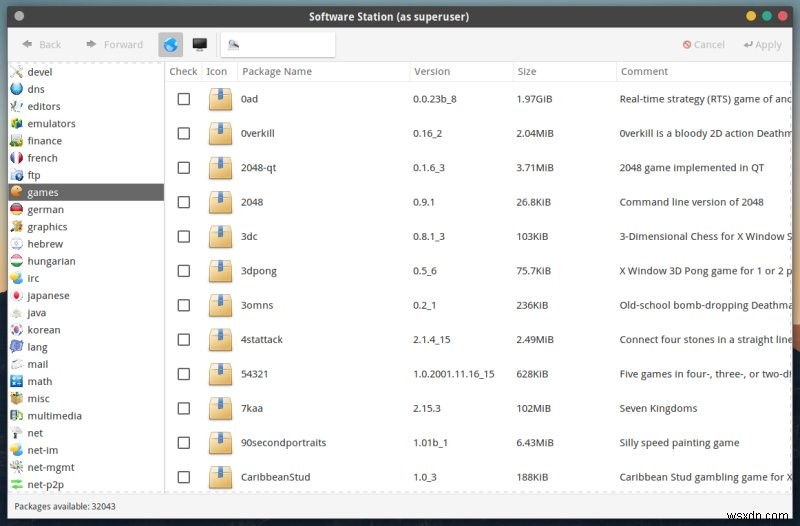This screenshot has width=800, height=526.
Task: Tick the 90secondportraits package checkbox
Action: pos(184,443)
